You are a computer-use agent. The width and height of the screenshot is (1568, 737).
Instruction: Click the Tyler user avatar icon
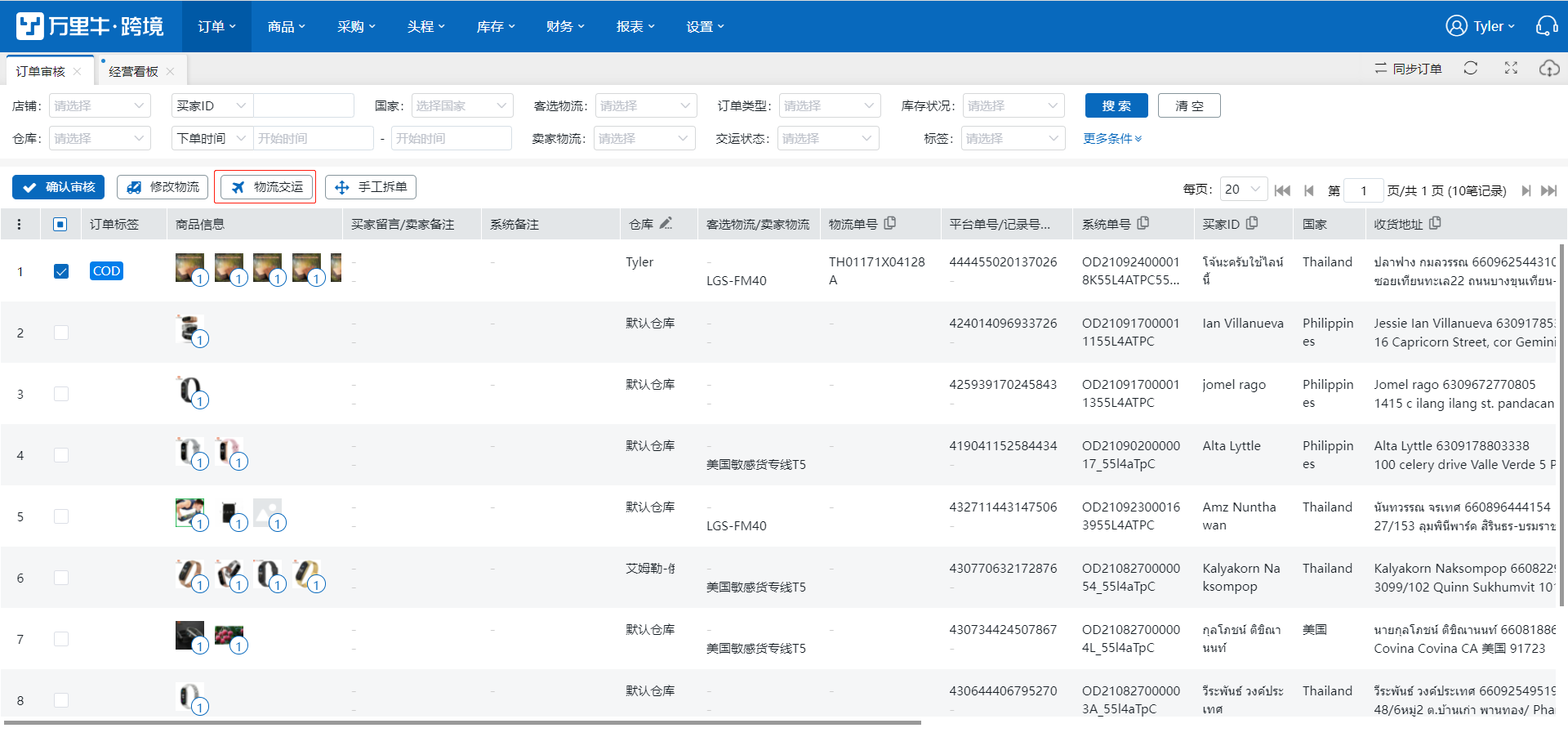[1456, 26]
